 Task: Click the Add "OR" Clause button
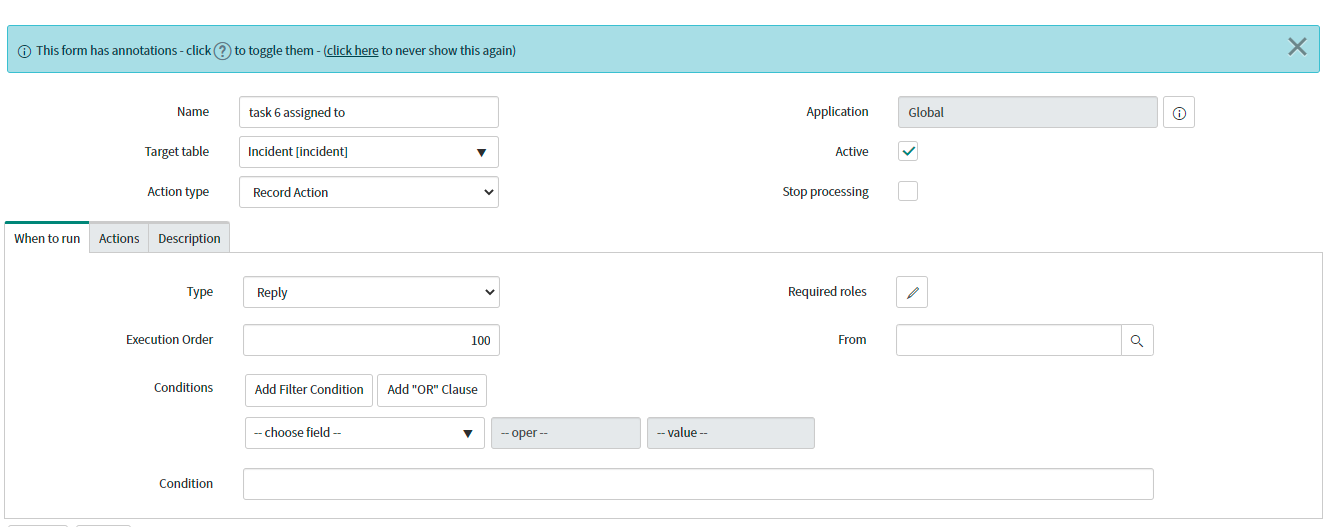[x=432, y=390]
